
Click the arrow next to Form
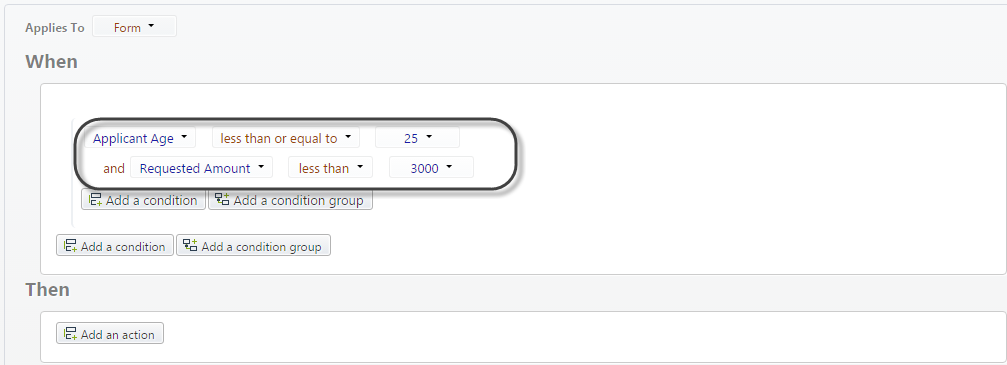tap(151, 26)
